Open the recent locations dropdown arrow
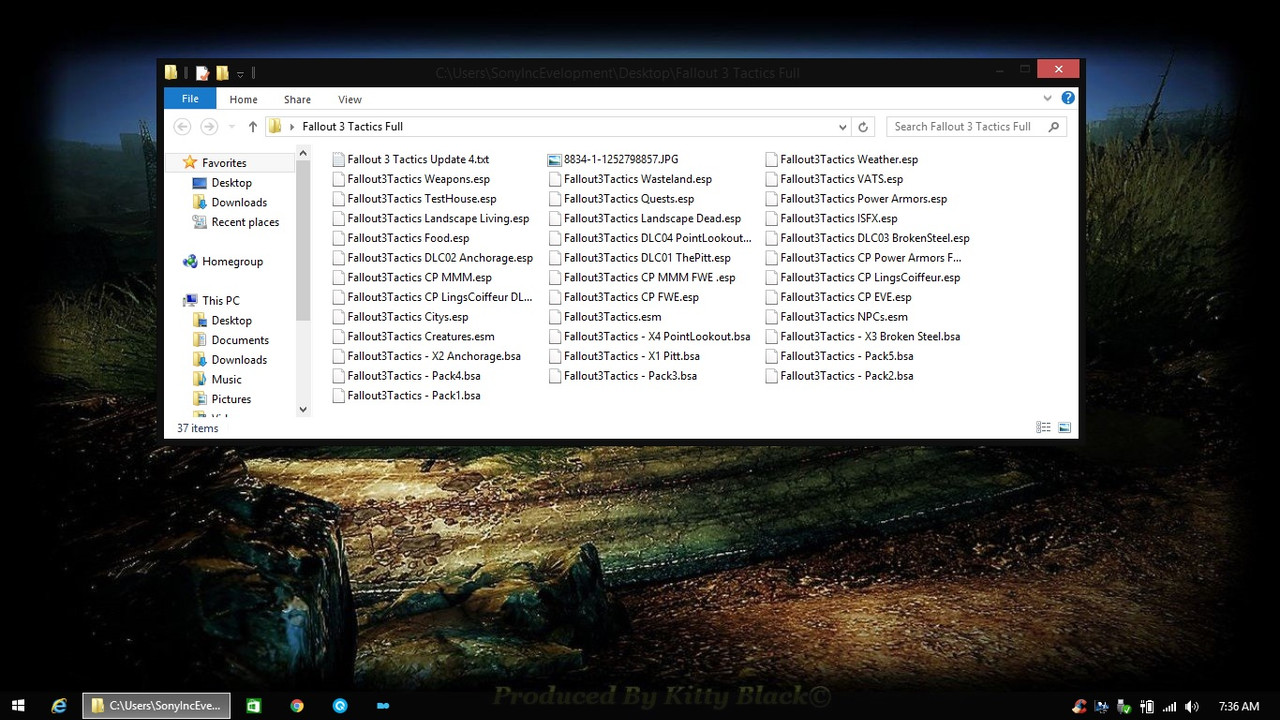 tap(232, 127)
